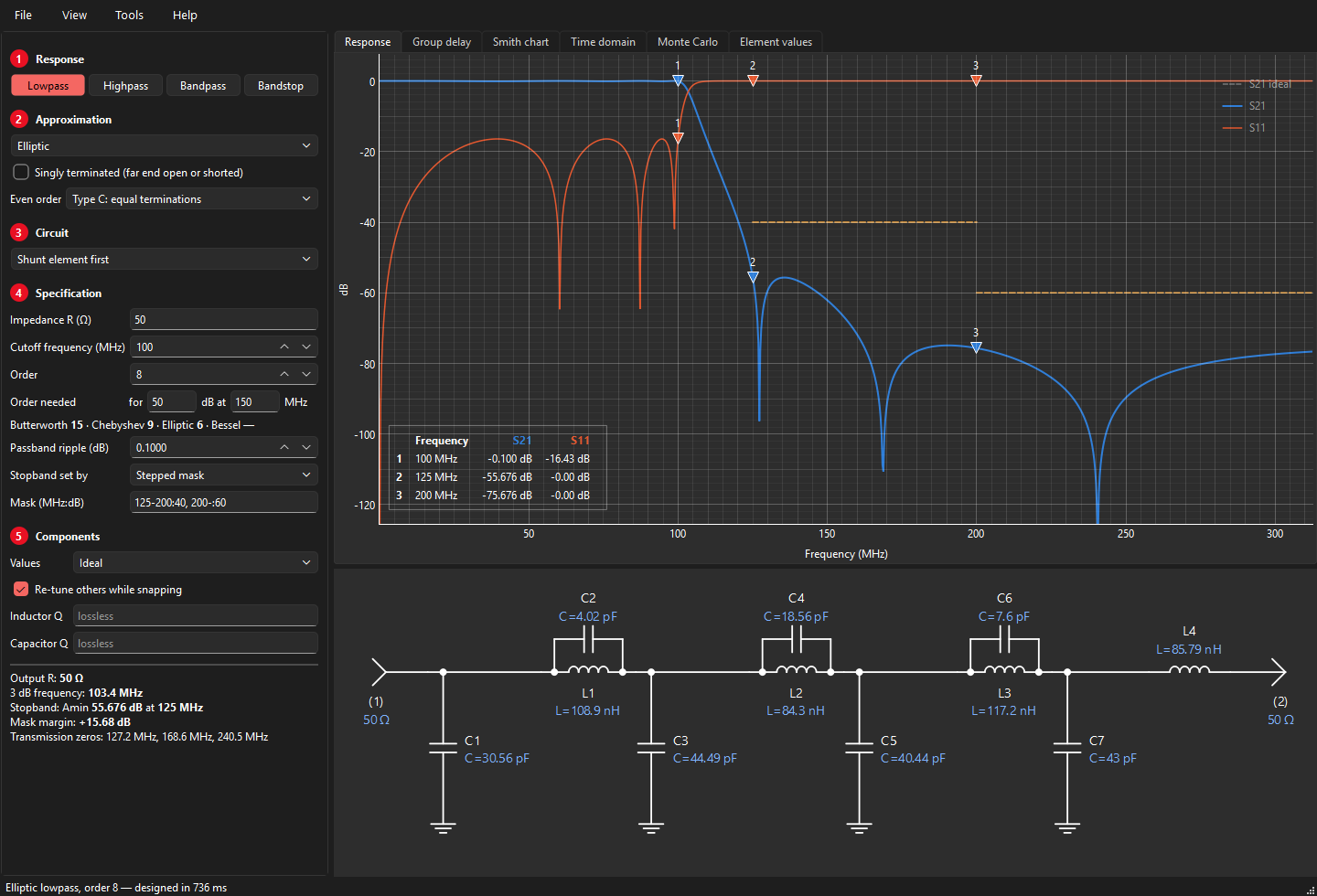Click the C3 shunt capacitor symbol
Viewport: 1317px width, 896px height.
click(x=651, y=749)
